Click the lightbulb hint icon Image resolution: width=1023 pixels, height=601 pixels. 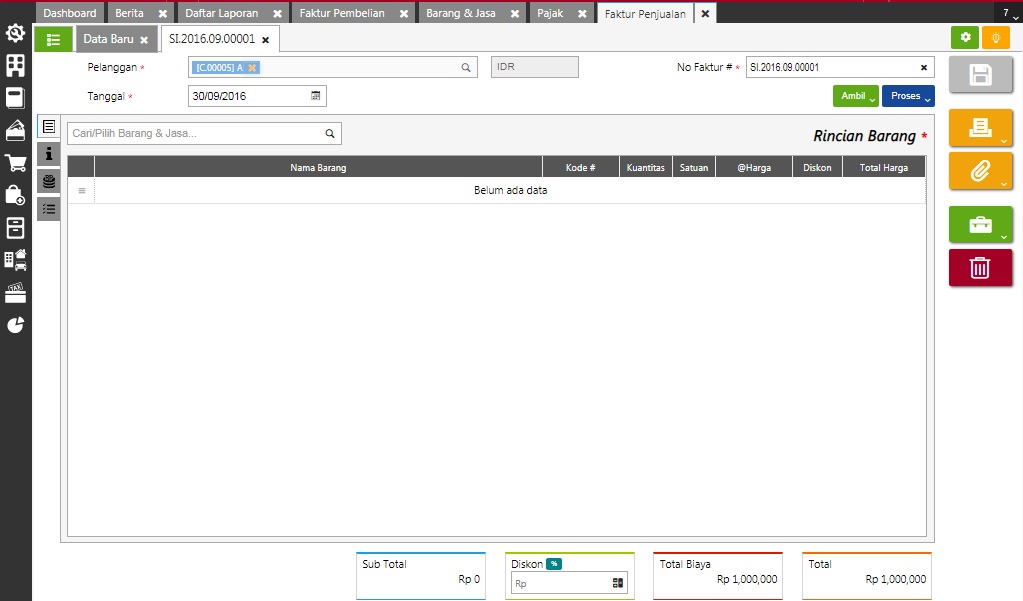coord(995,38)
